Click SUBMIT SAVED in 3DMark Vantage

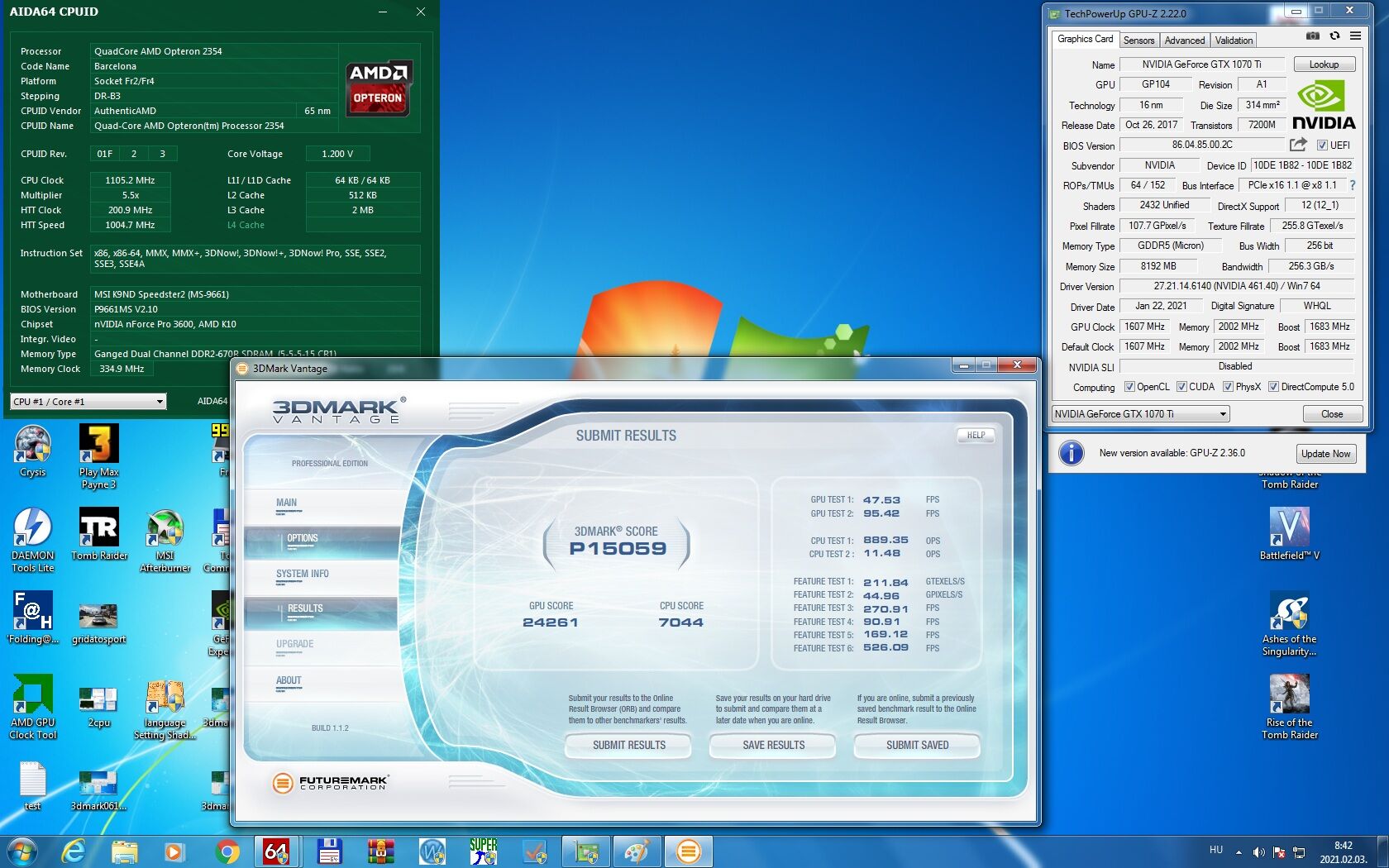point(917,746)
